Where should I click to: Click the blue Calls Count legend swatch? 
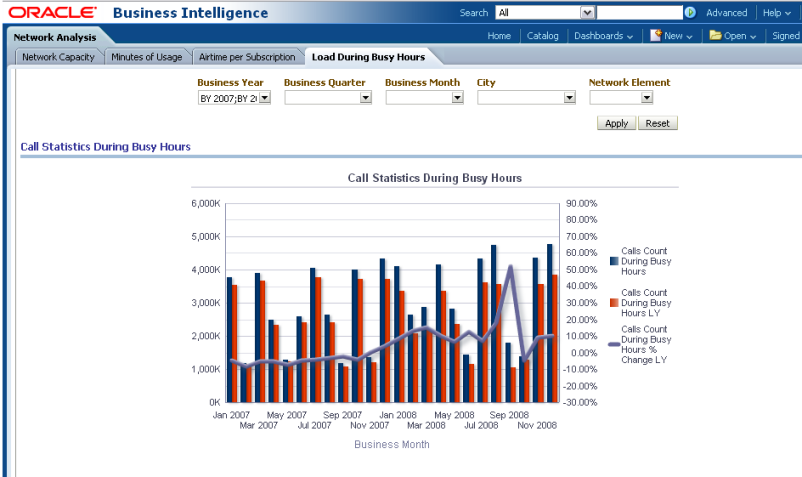click(x=614, y=261)
